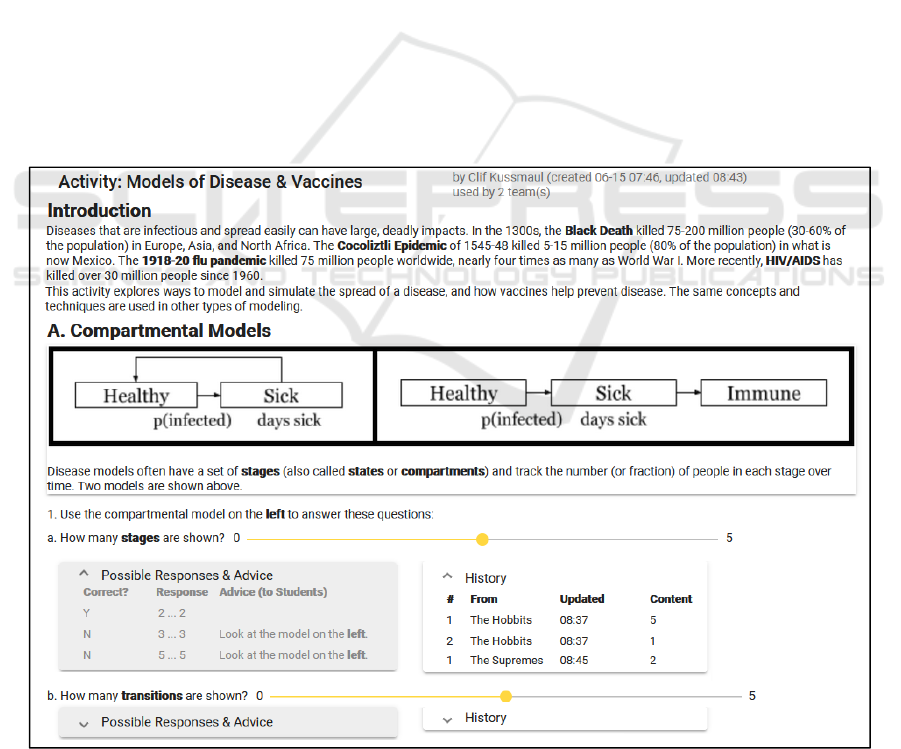This screenshot has width=901, height=749.
Task: Click the correct response row 2...2
Action: tap(171, 613)
